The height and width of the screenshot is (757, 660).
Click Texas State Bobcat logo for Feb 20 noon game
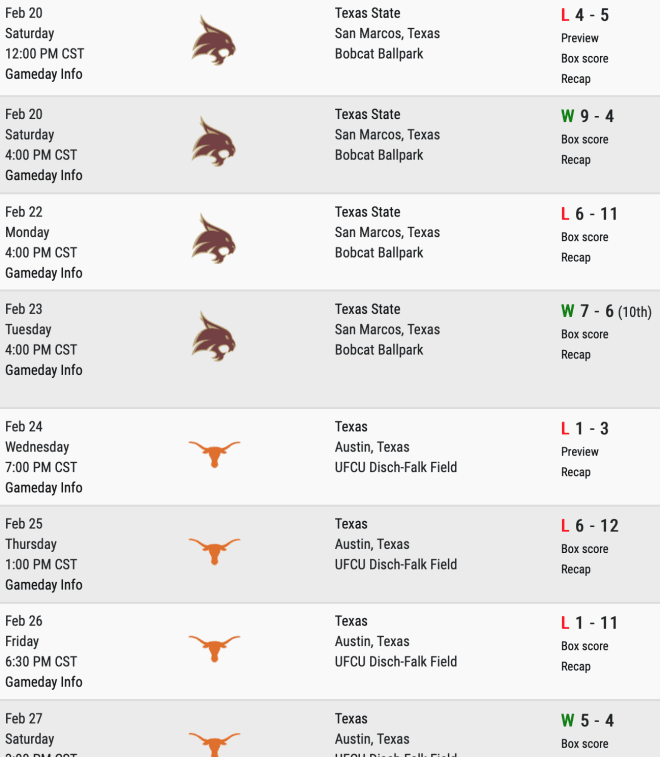click(214, 41)
